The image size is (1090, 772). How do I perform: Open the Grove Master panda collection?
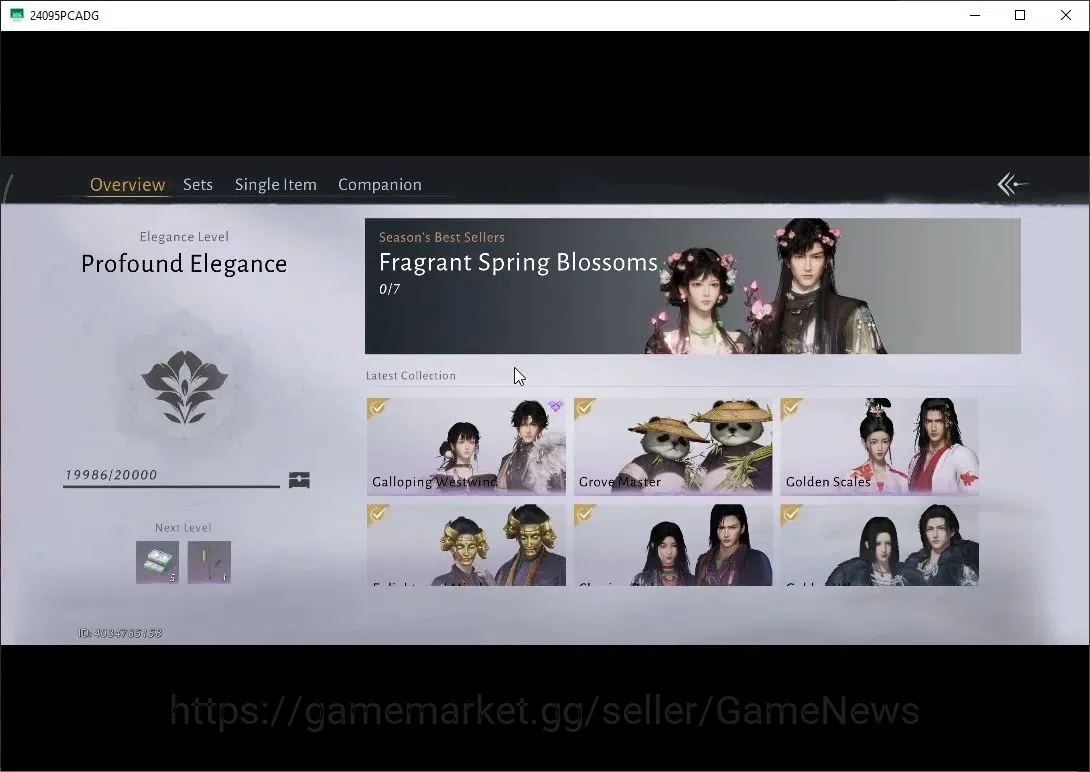coord(673,446)
